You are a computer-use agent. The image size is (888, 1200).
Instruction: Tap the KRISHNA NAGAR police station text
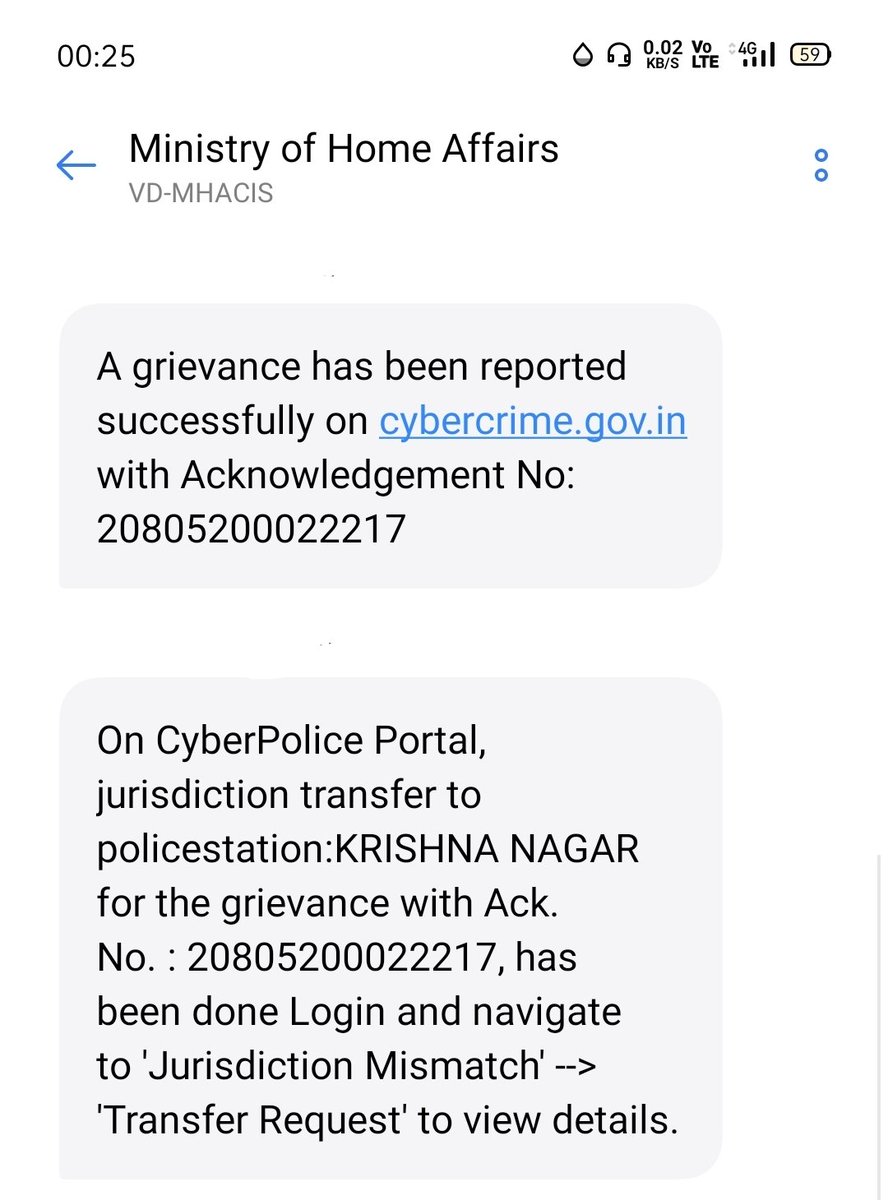click(486, 850)
